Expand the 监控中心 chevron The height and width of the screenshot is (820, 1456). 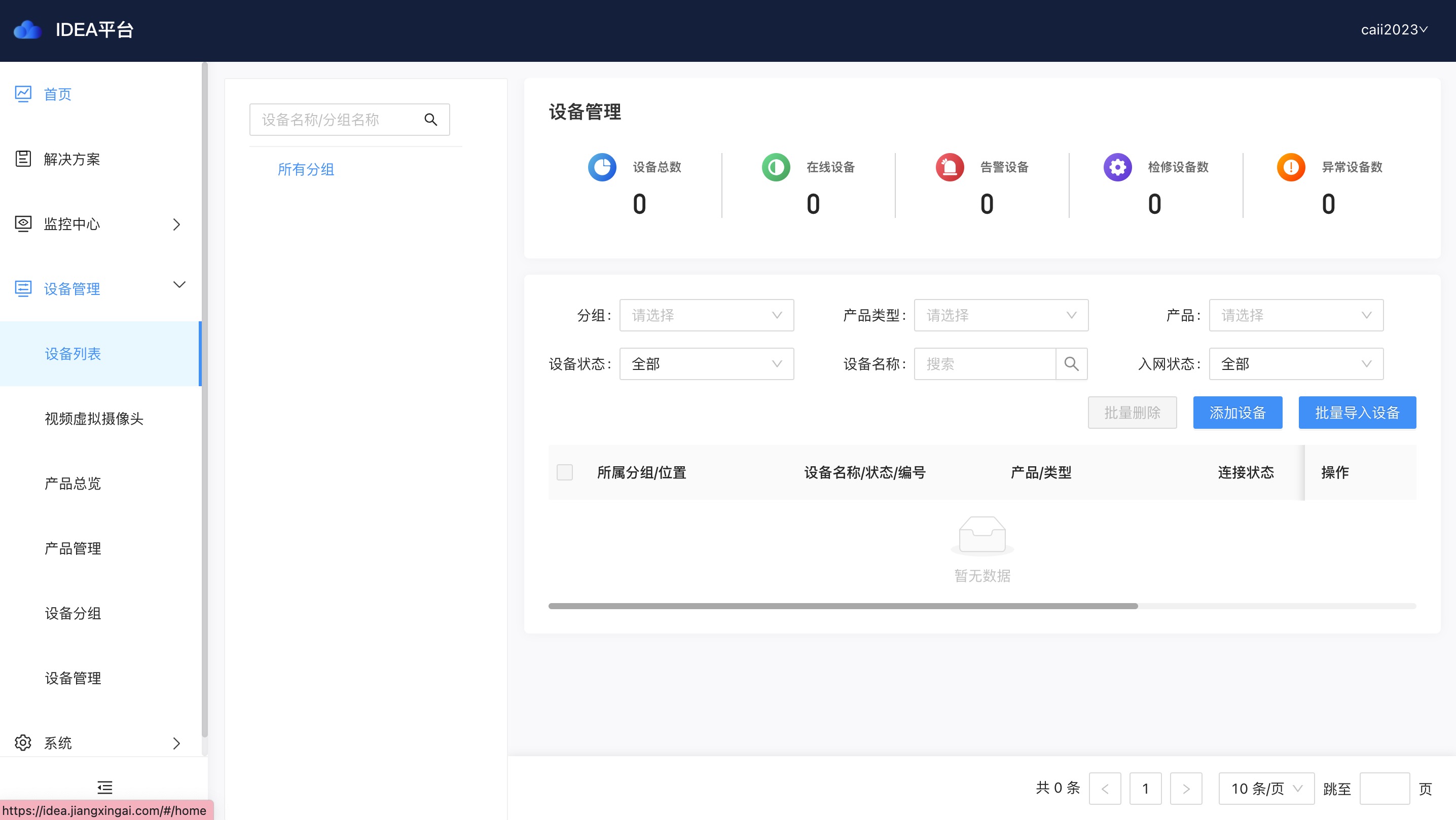click(176, 225)
